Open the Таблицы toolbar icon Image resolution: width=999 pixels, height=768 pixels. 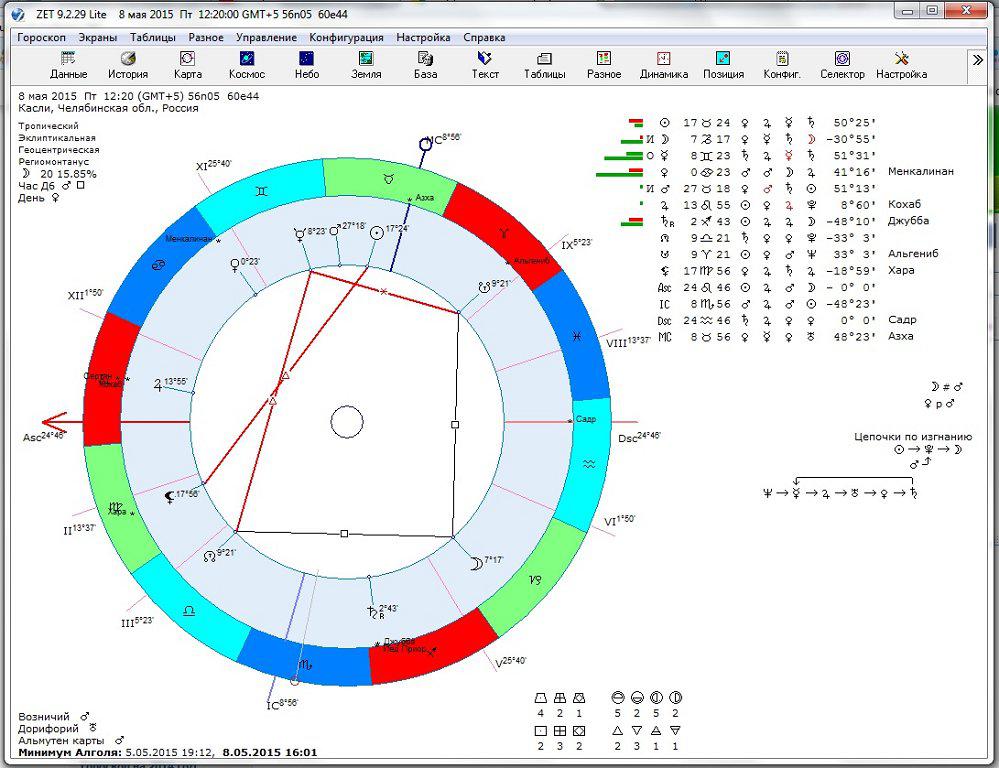(544, 66)
